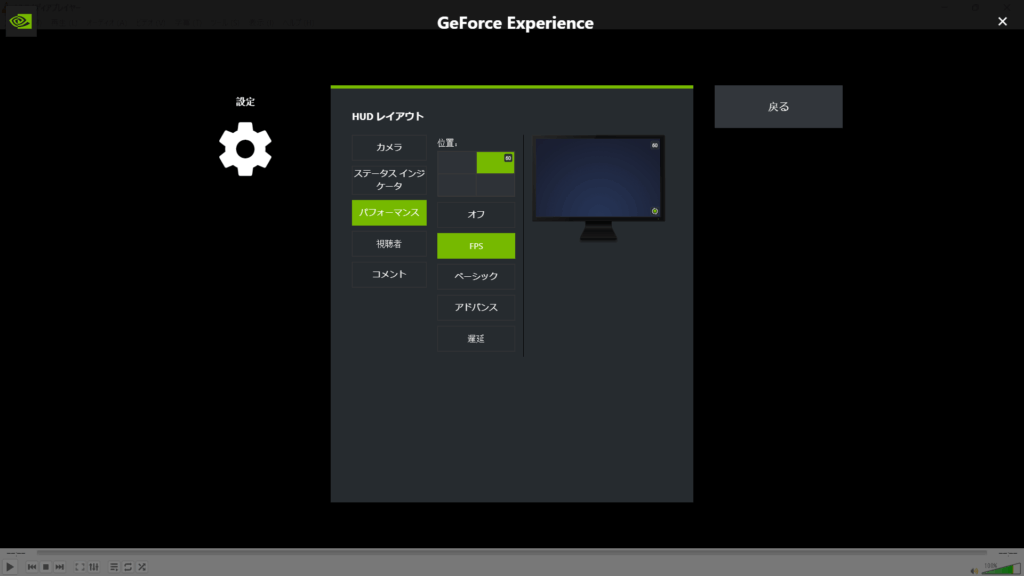Mute audio with VLC speaker icon
Image resolution: width=1024 pixels, height=576 pixels.
click(974, 570)
